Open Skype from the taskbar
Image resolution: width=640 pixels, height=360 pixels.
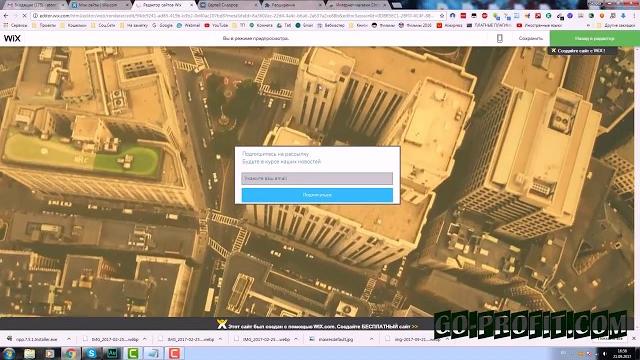[91, 353]
